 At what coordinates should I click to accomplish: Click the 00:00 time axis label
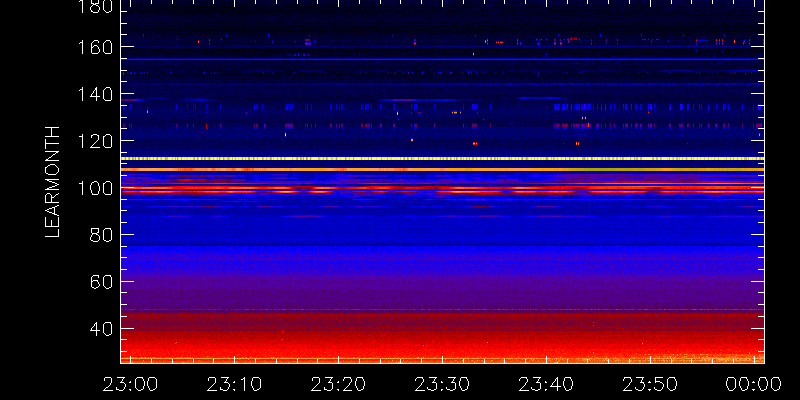coord(754,384)
